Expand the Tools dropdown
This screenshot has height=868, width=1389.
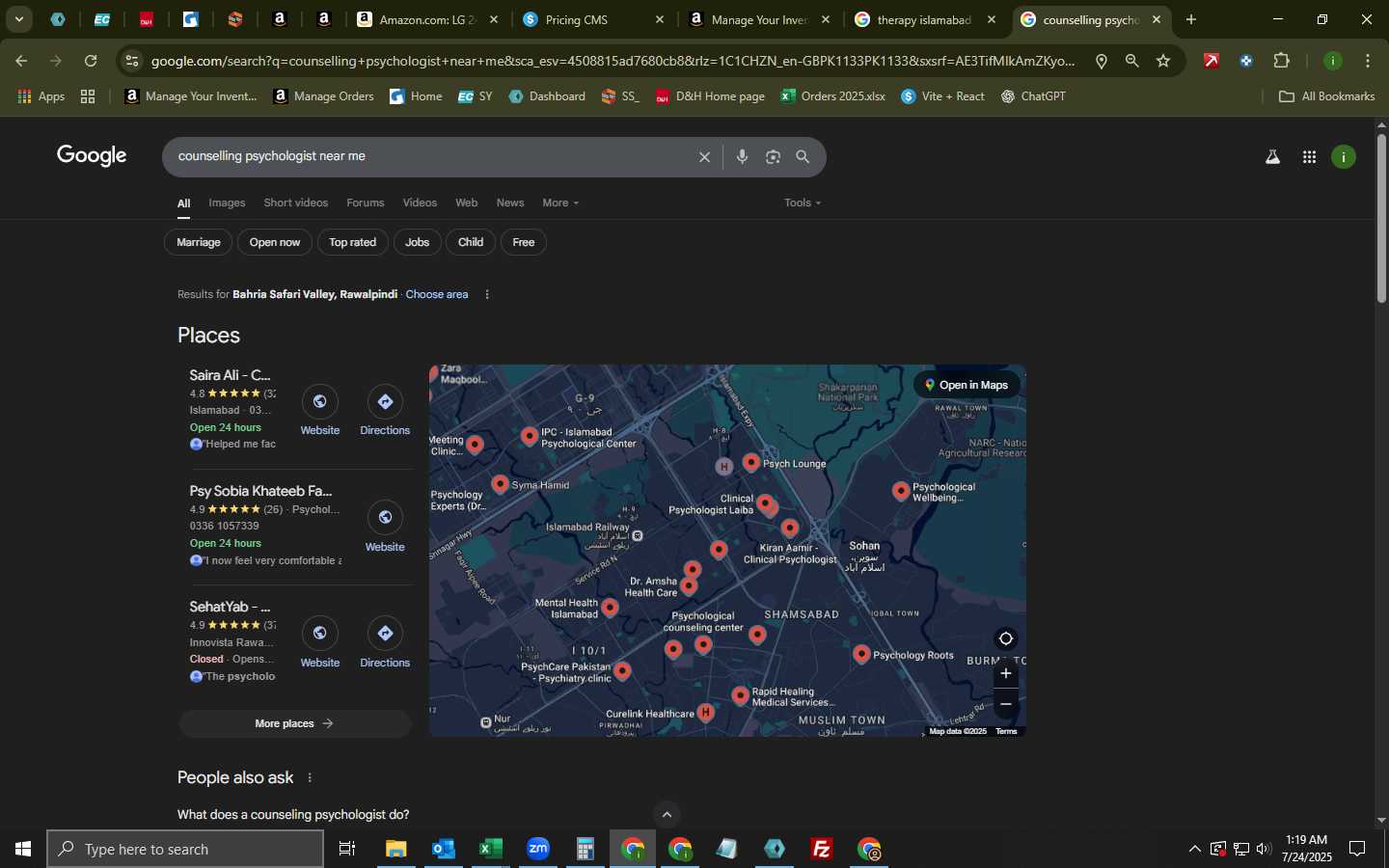[x=803, y=203]
